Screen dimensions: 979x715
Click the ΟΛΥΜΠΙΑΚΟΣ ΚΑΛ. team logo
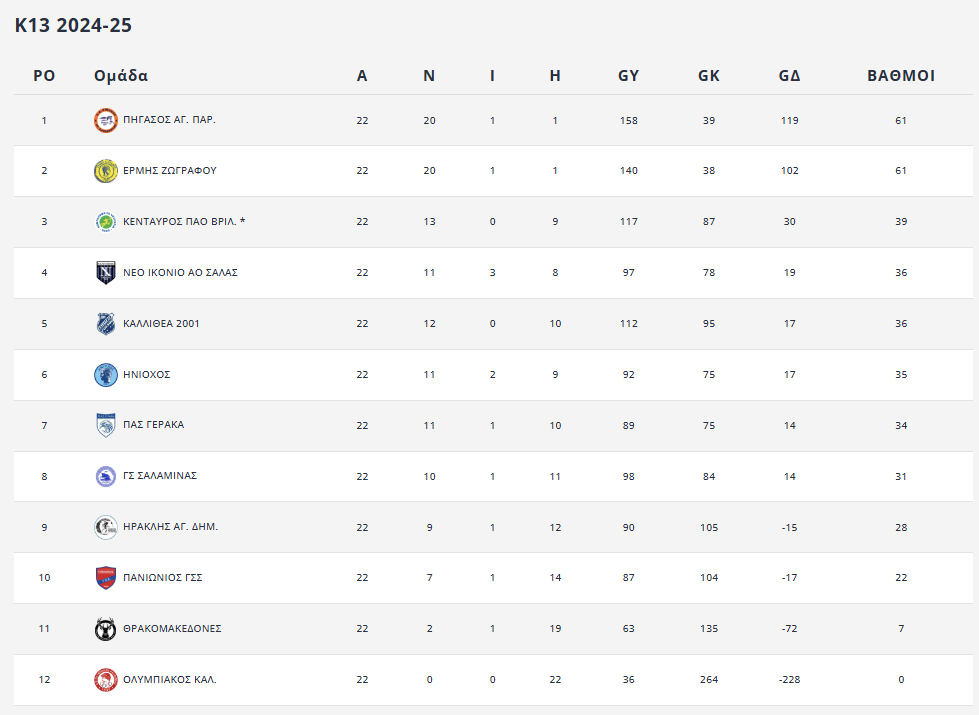pos(105,680)
